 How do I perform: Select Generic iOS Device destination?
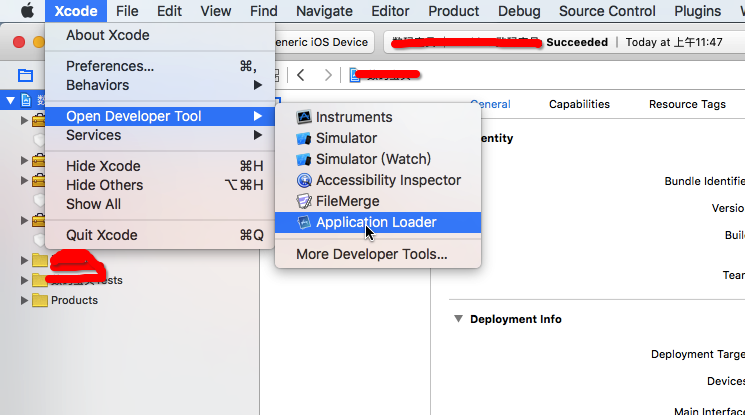point(322,42)
